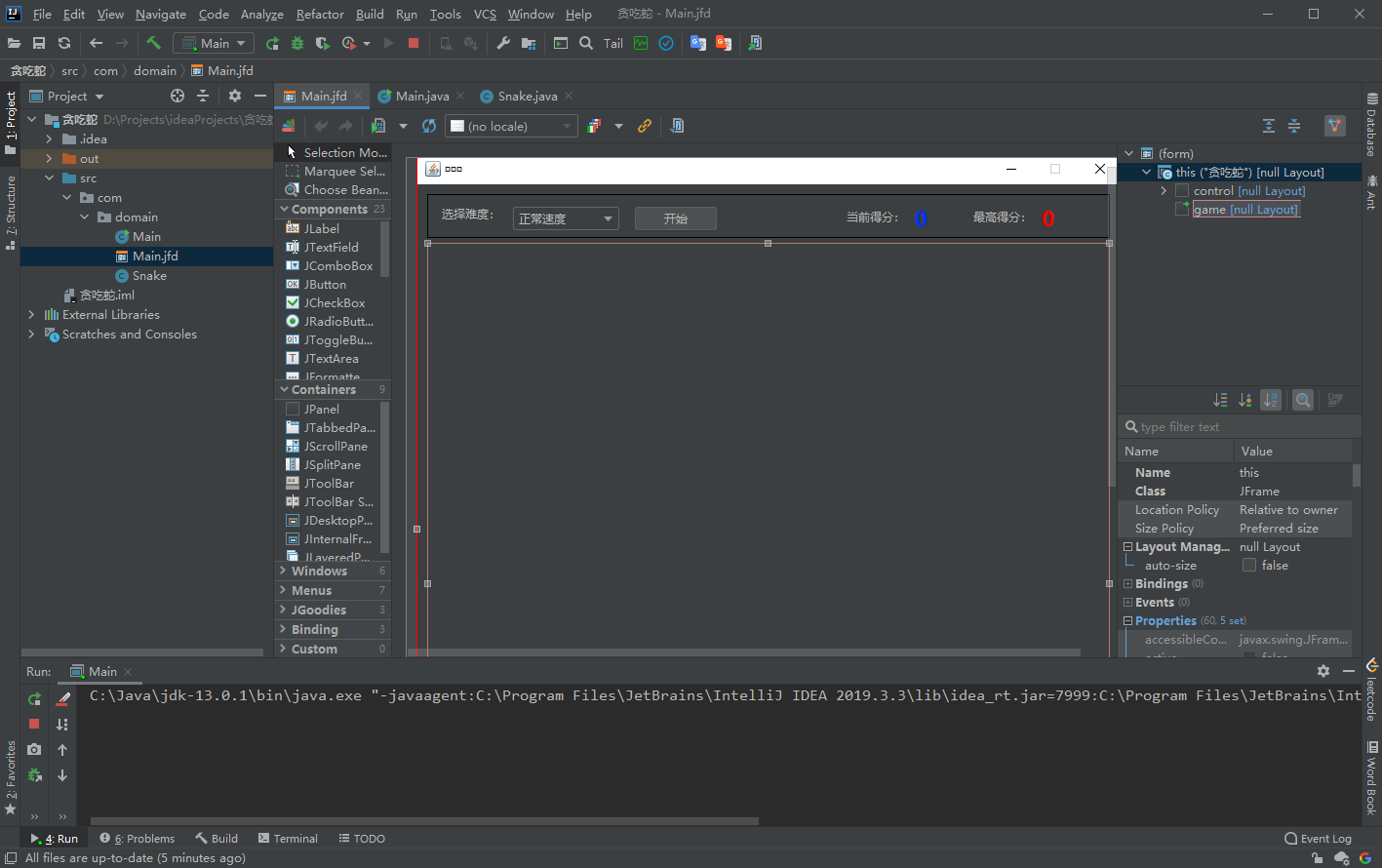
Task: Click the type filter text field
Action: click(1241, 427)
